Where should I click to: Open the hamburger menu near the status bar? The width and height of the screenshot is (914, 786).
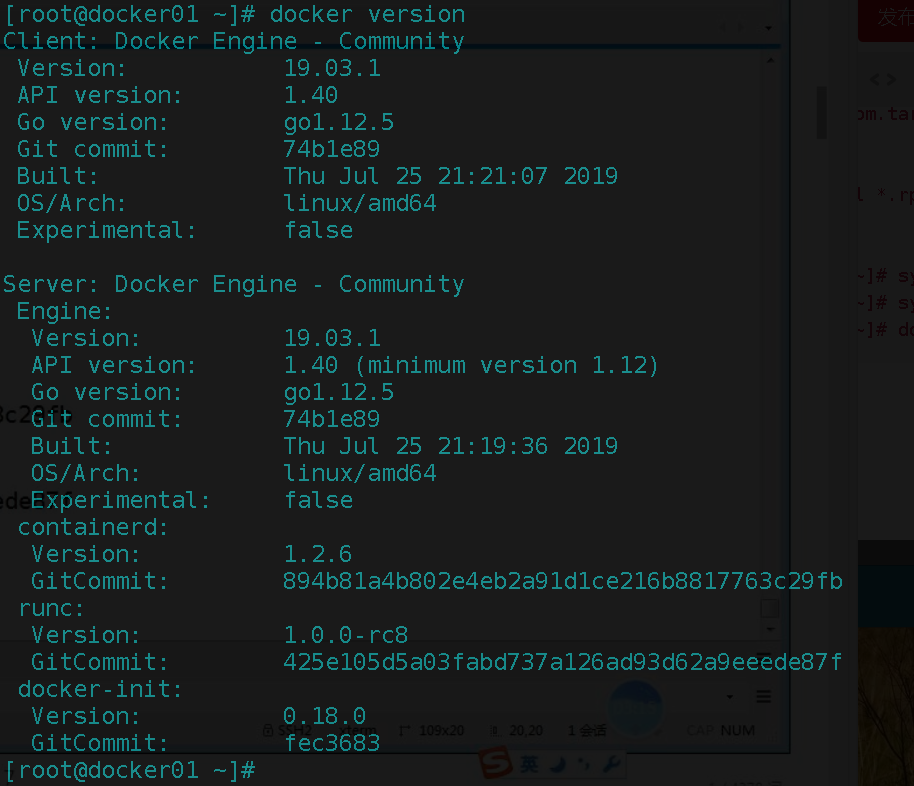[x=764, y=696]
